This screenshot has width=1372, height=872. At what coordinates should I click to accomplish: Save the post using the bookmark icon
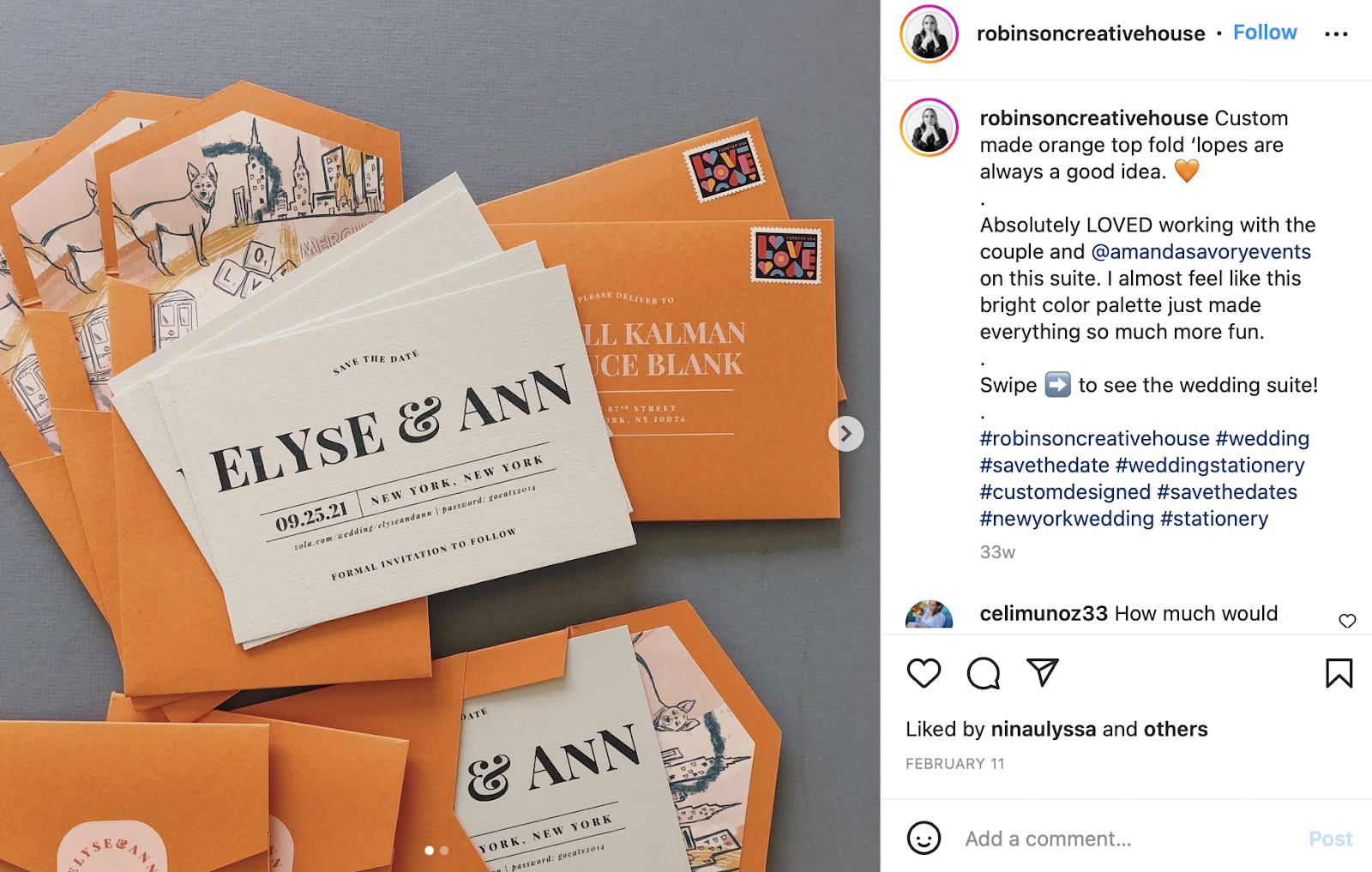coord(1339,673)
